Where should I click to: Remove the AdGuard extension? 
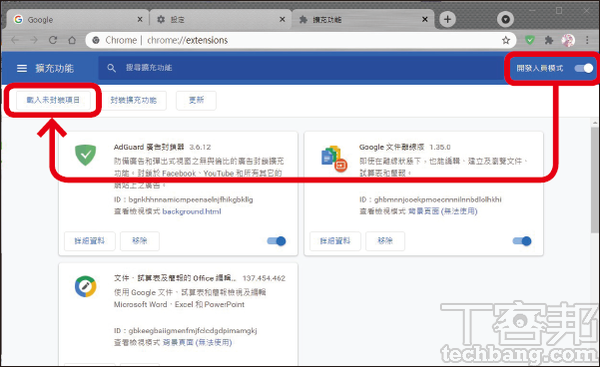140,241
